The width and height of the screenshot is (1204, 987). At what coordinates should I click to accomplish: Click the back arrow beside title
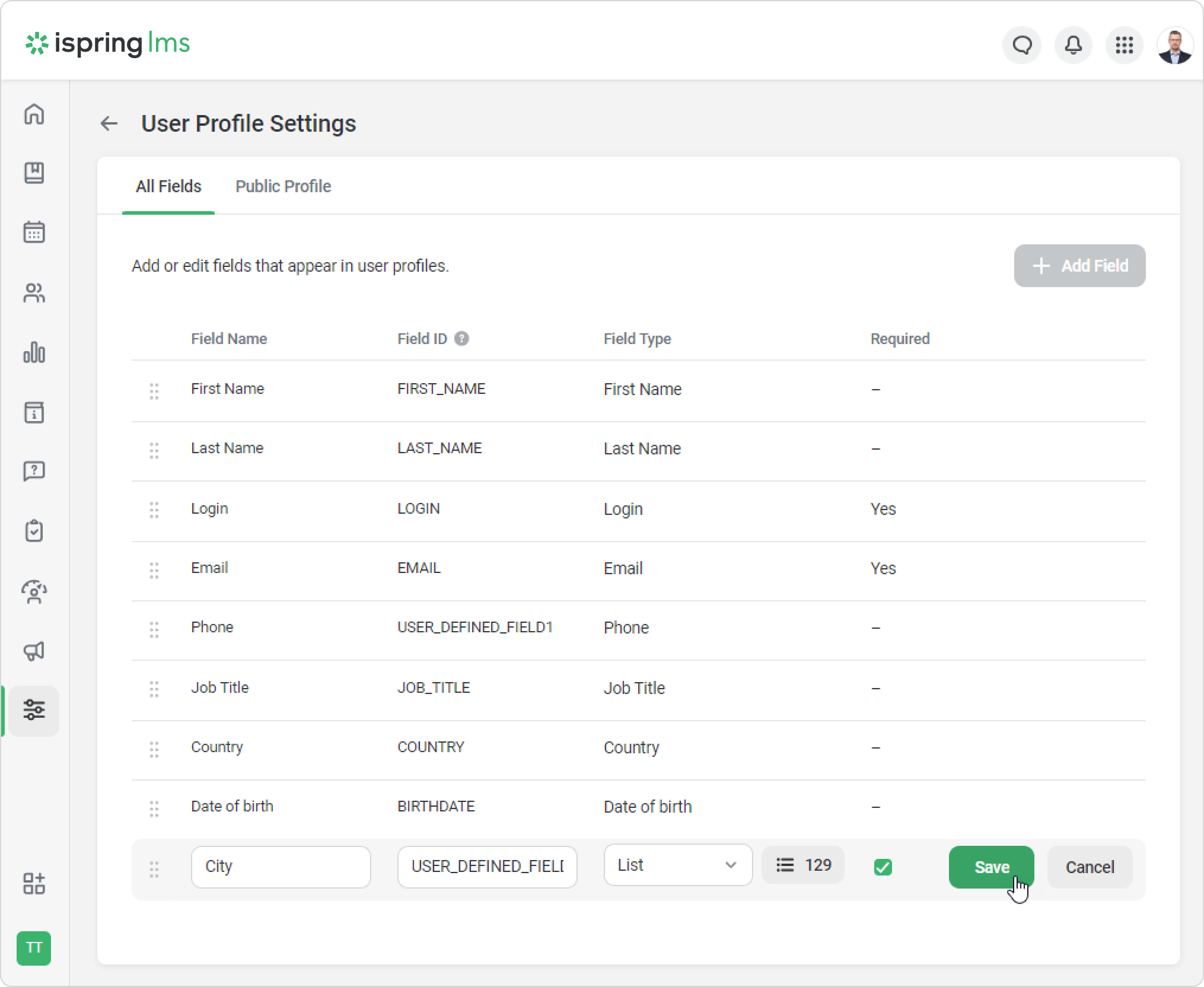pos(109,123)
